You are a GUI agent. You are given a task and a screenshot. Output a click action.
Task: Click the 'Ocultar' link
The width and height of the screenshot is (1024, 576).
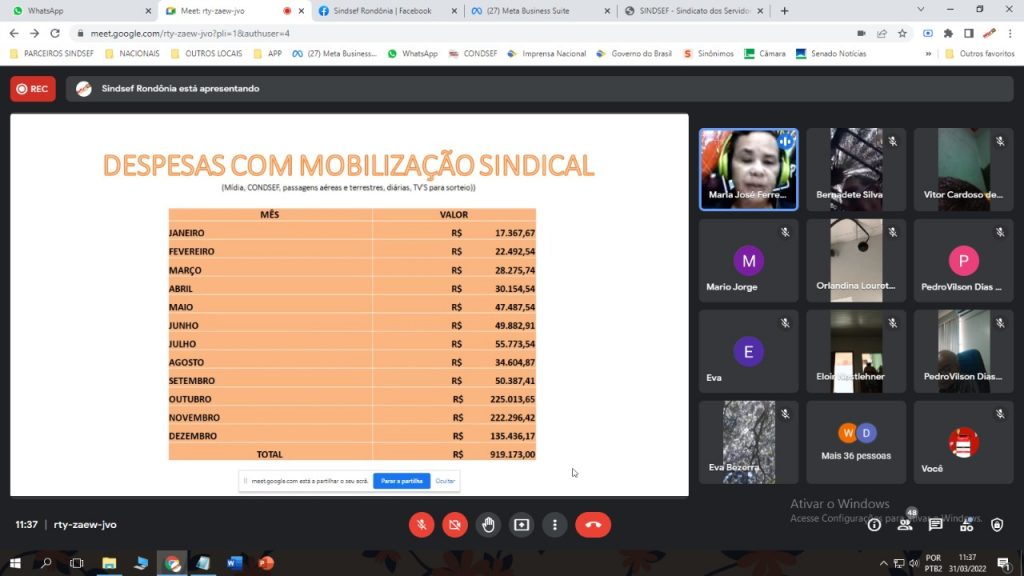(445, 481)
